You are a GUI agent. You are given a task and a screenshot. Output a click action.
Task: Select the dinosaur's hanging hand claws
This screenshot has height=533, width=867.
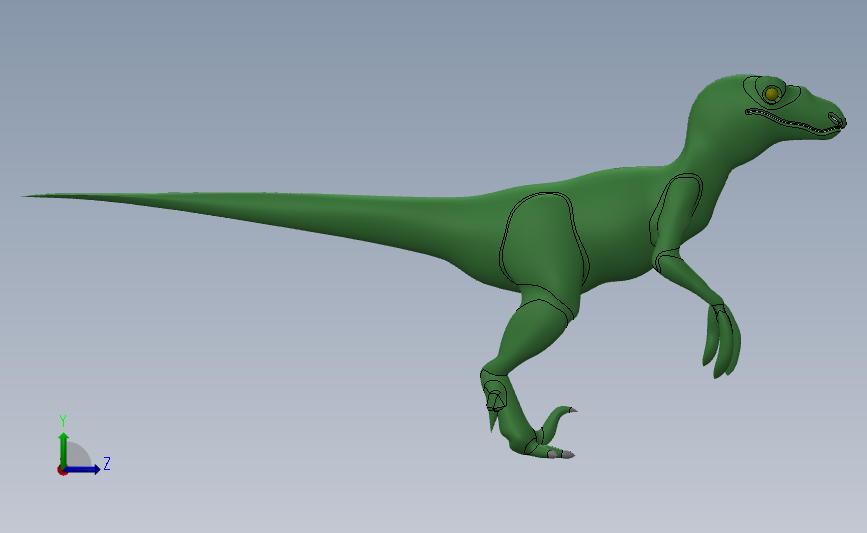721,342
